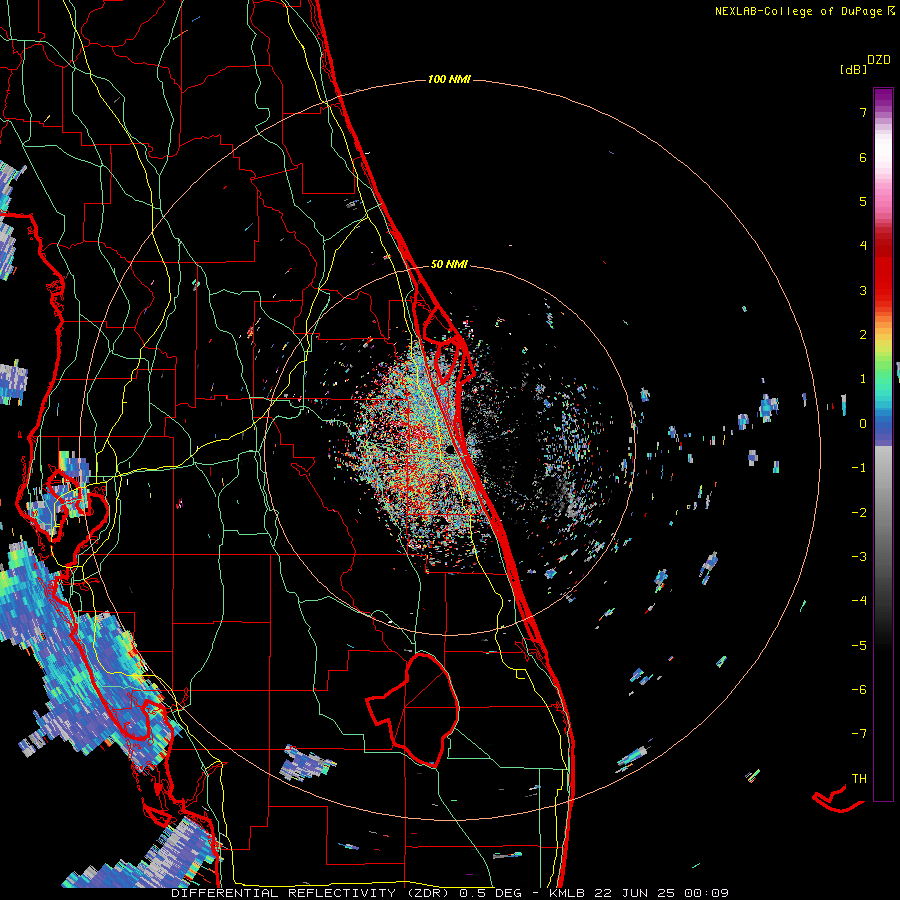The image size is (900, 900).
Task: Click the TH label at scale bottom
Action: pos(859,778)
